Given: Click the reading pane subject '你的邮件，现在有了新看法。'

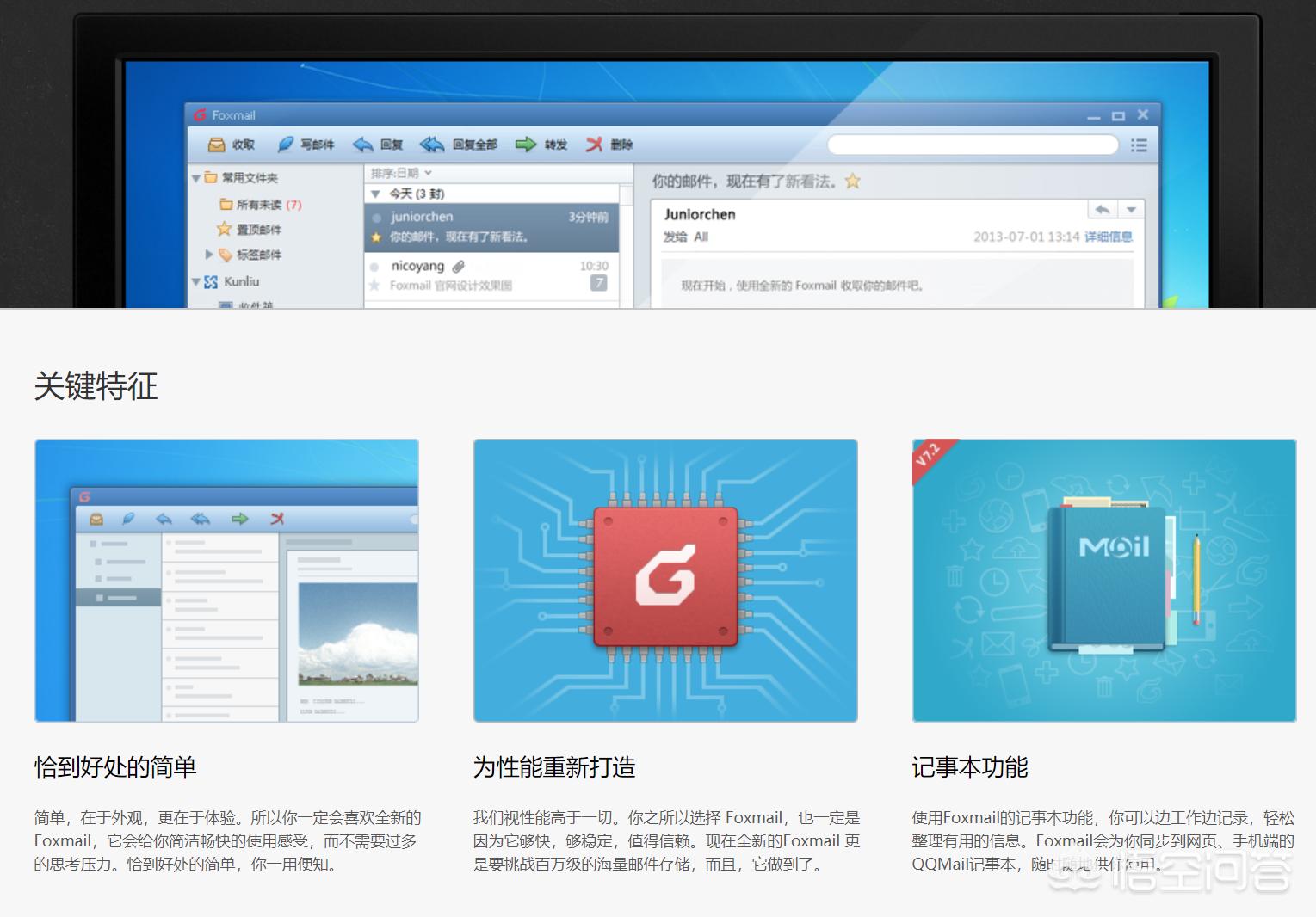Looking at the screenshot, I should 744,181.
